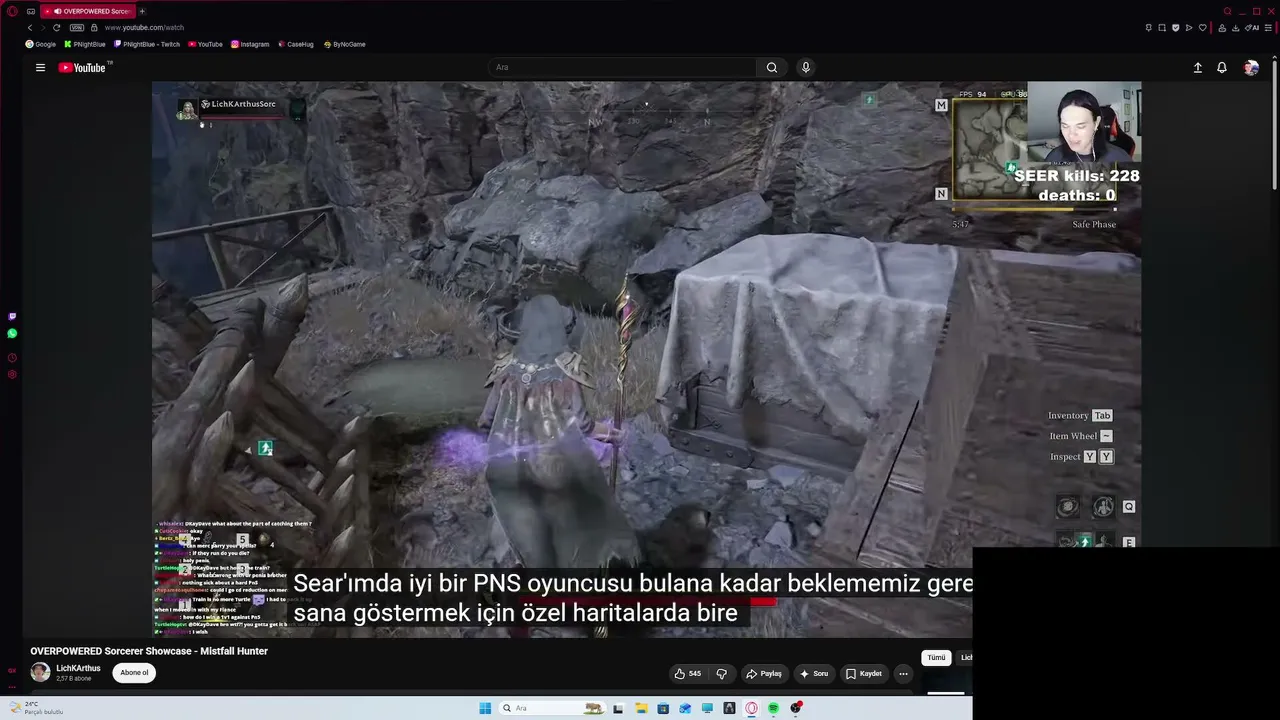Click the heart bookmark icon in toolbar
Image resolution: width=1280 pixels, height=720 pixels.
1203,28
